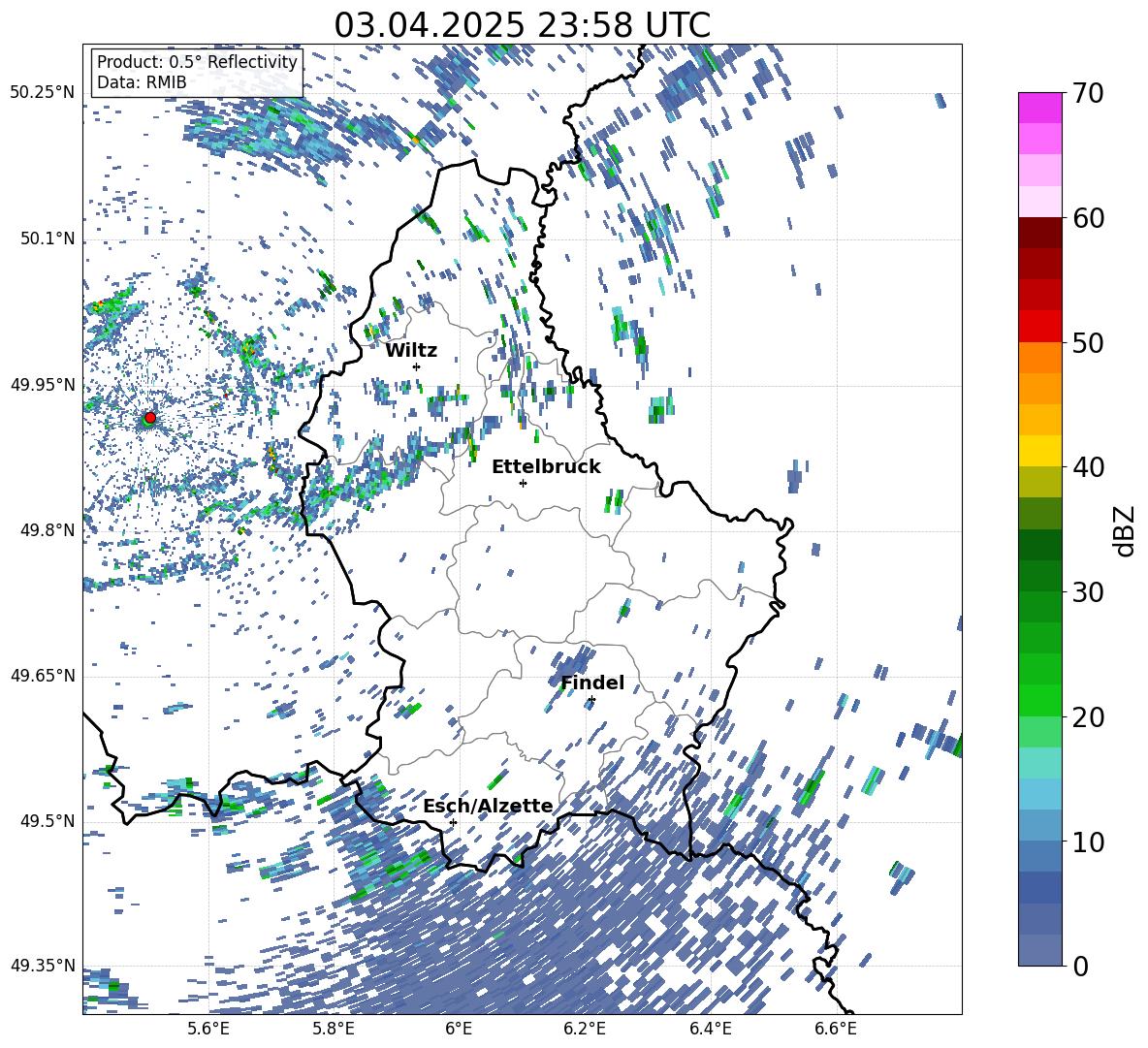Image resolution: width=1148 pixels, height=1048 pixels.
Task: Click the bright red colorbar segment near 50
Action: click(1039, 327)
